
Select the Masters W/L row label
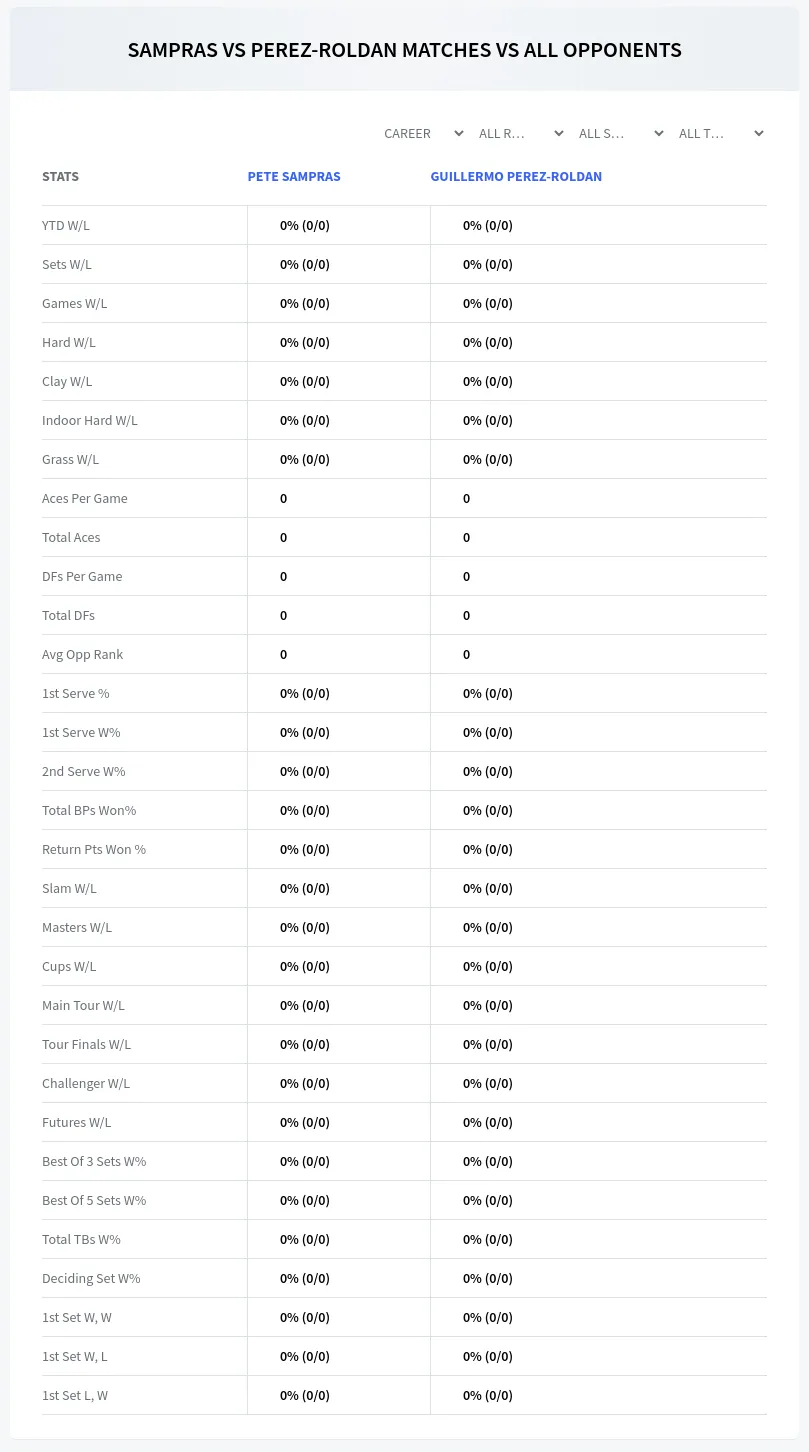(77, 927)
